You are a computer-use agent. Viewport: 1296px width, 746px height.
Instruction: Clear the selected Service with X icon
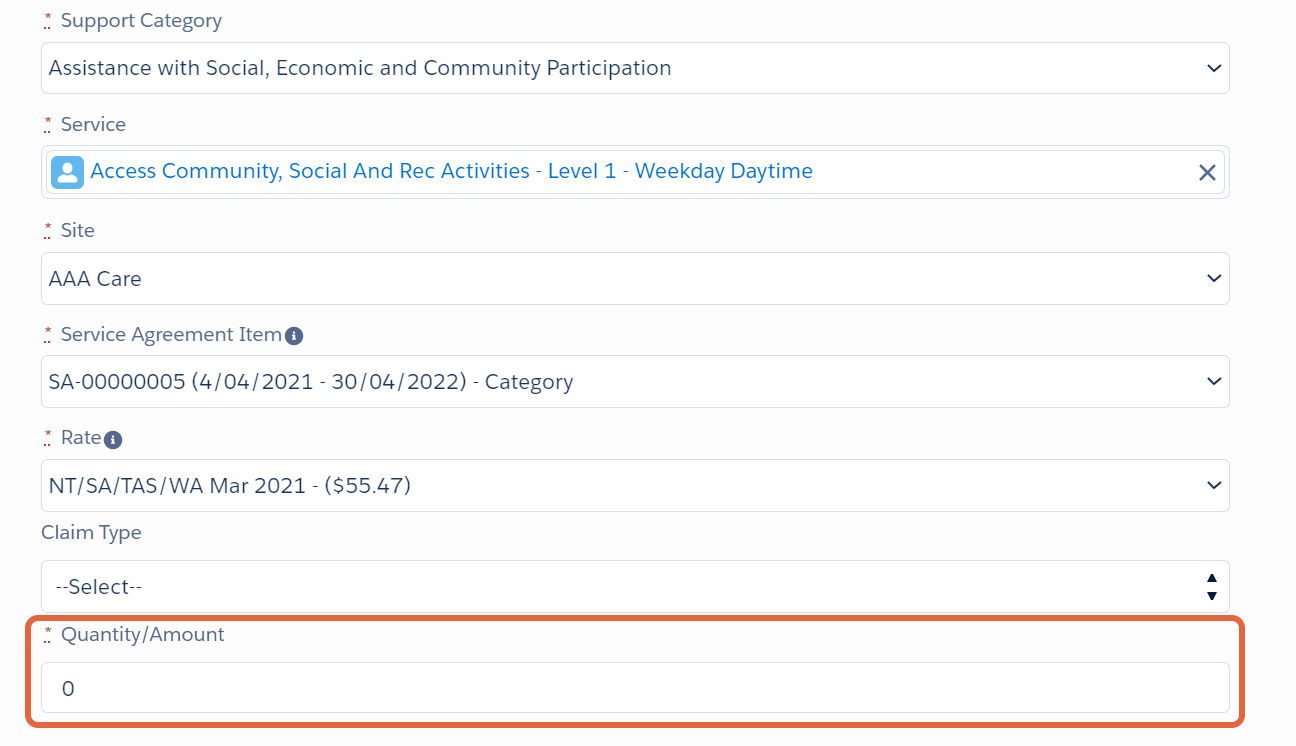click(x=1207, y=172)
